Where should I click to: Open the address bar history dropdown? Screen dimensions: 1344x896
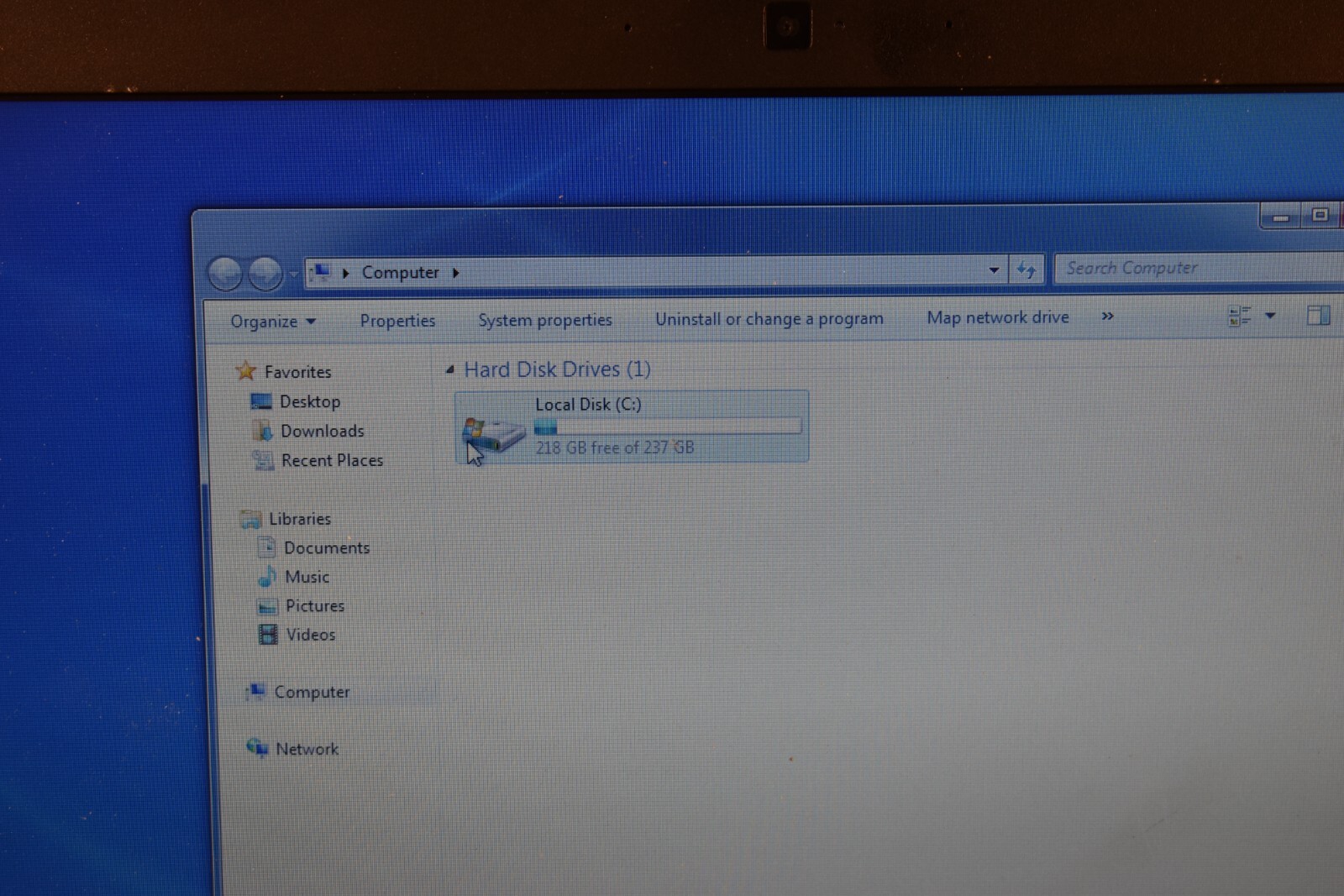click(994, 270)
